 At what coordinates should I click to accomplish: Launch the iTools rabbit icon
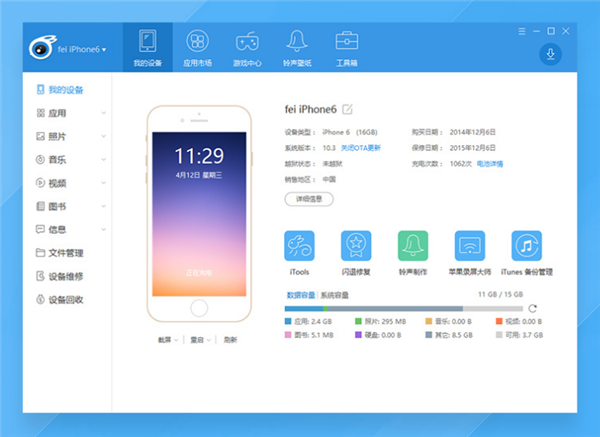[299, 246]
